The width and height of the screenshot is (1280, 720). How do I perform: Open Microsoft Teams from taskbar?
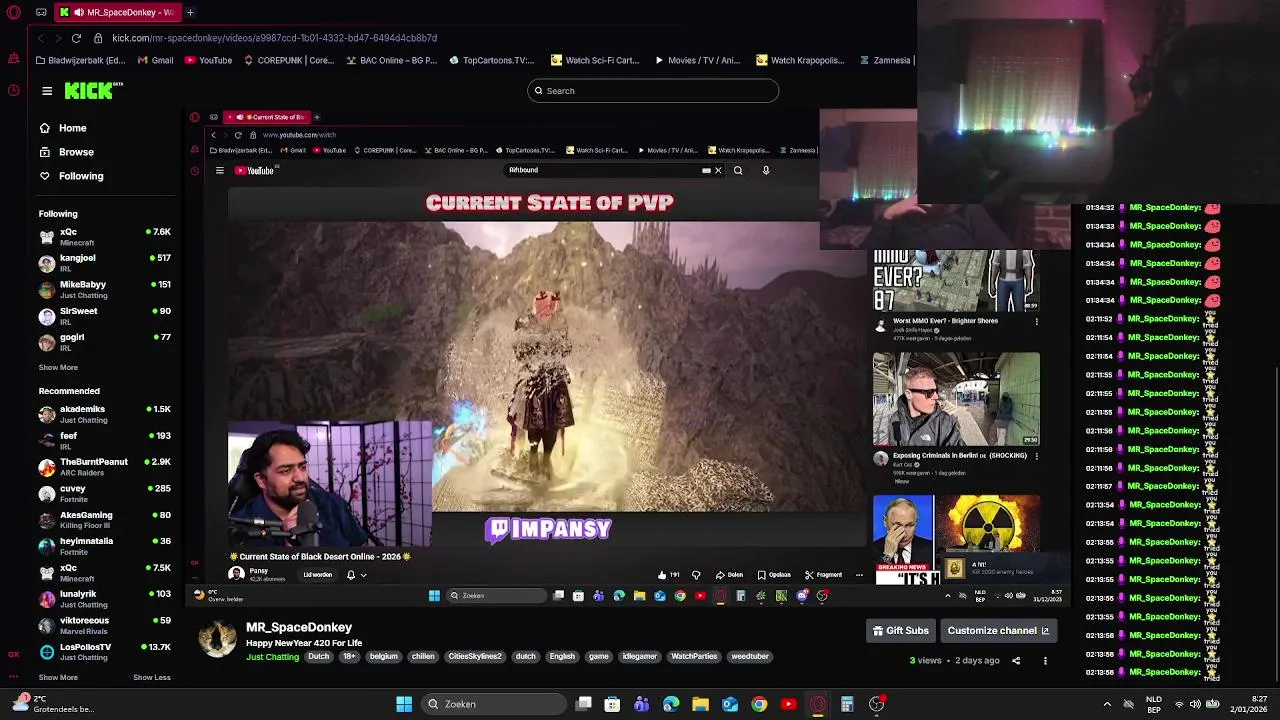point(641,704)
